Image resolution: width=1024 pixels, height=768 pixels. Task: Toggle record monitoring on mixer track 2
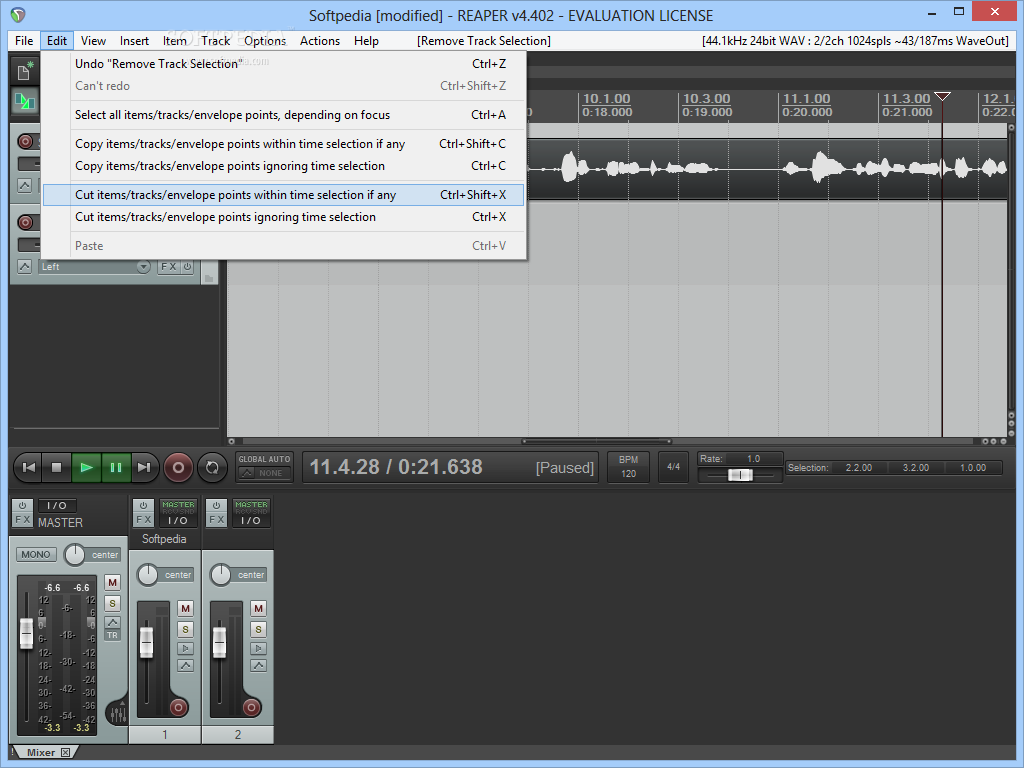(x=259, y=648)
